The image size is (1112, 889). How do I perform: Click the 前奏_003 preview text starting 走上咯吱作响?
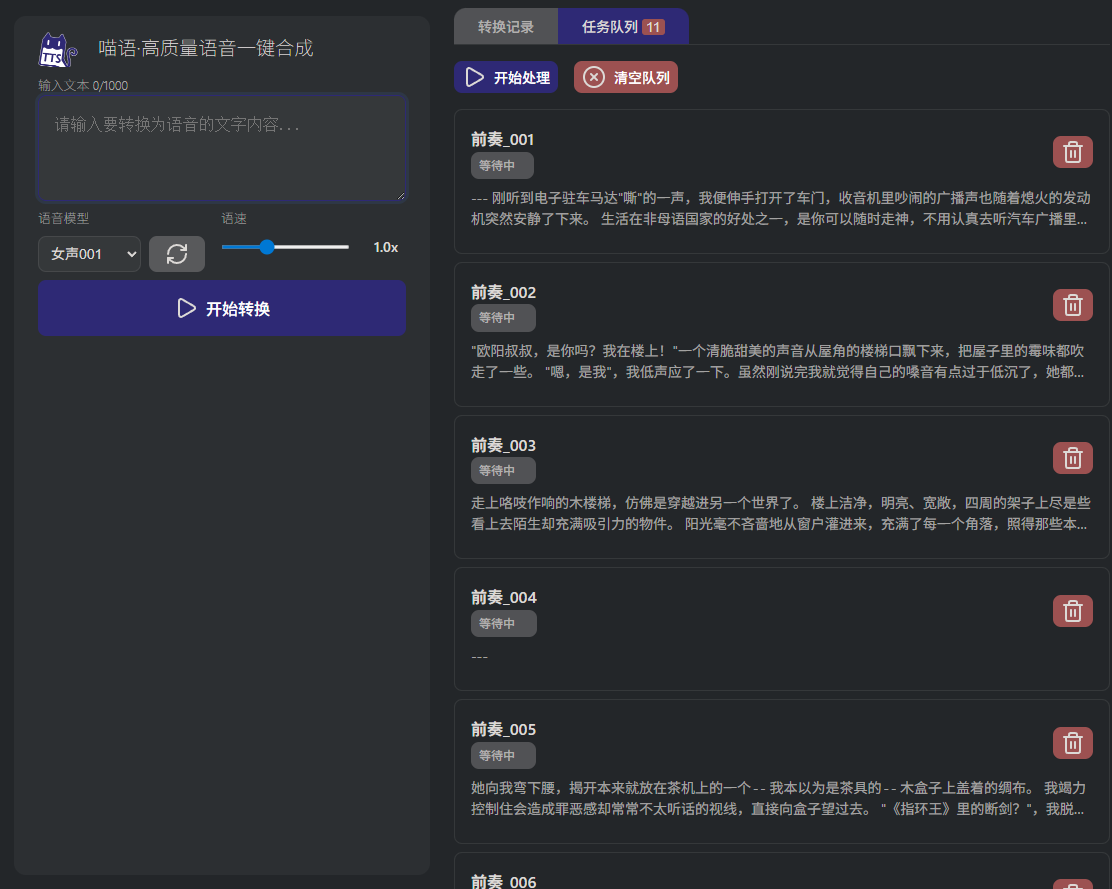tap(780, 513)
